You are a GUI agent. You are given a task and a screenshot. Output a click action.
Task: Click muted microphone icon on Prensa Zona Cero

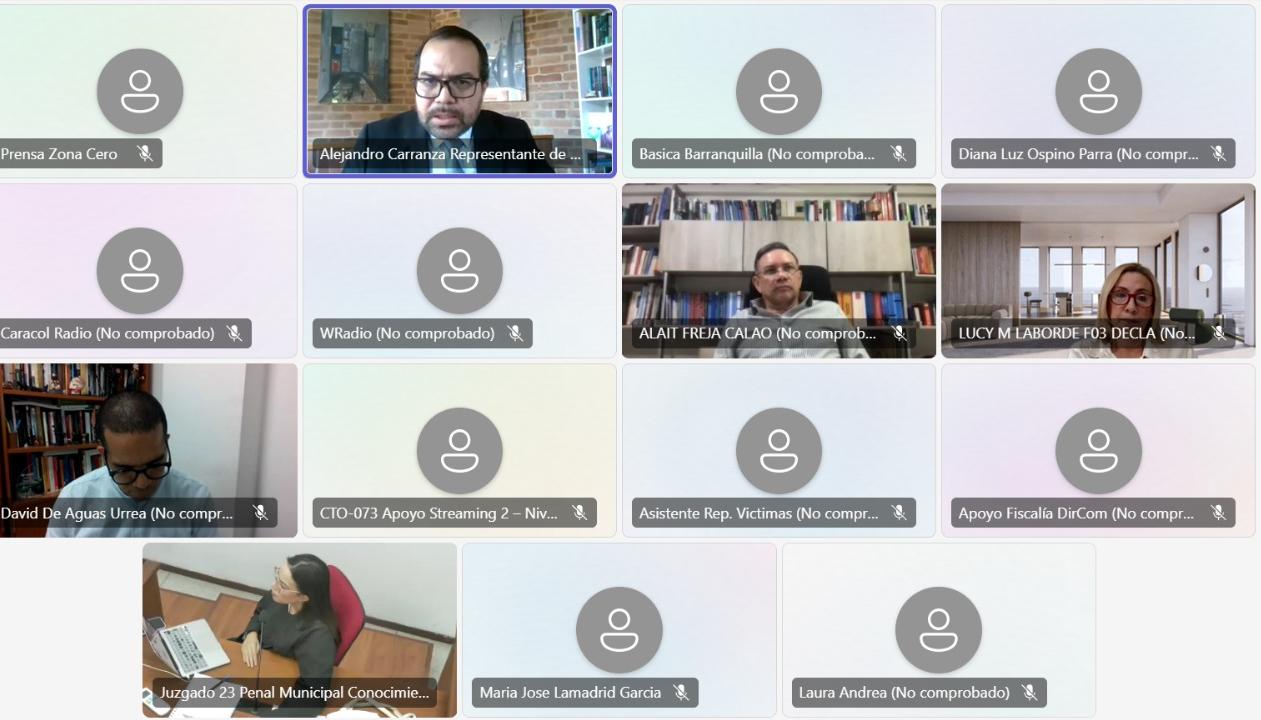point(145,154)
